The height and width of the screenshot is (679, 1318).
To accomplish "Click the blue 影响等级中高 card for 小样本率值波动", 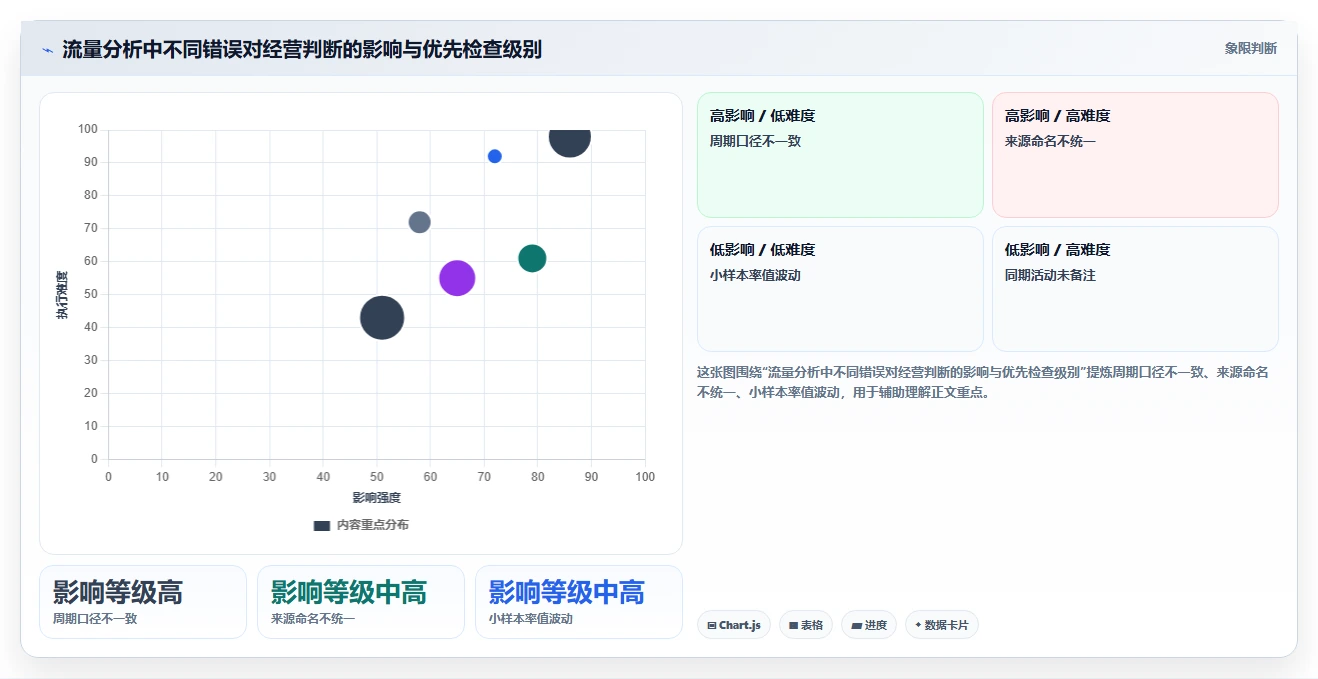I will point(579,602).
